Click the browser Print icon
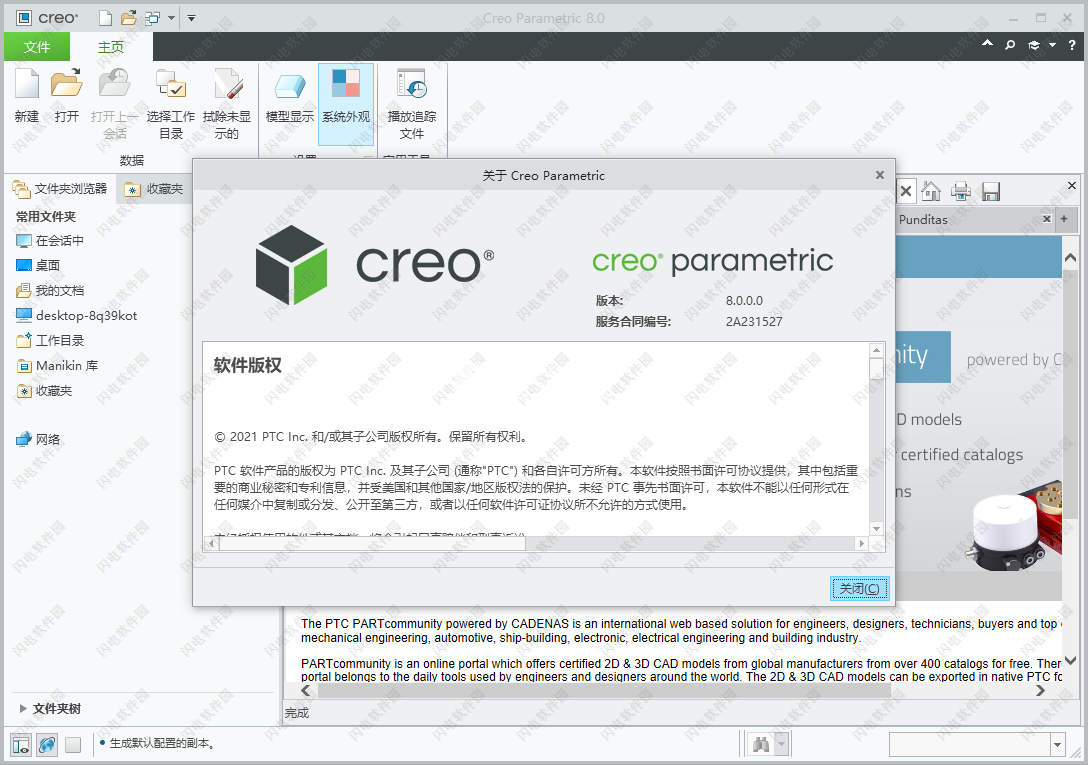This screenshot has width=1088, height=765. (961, 191)
